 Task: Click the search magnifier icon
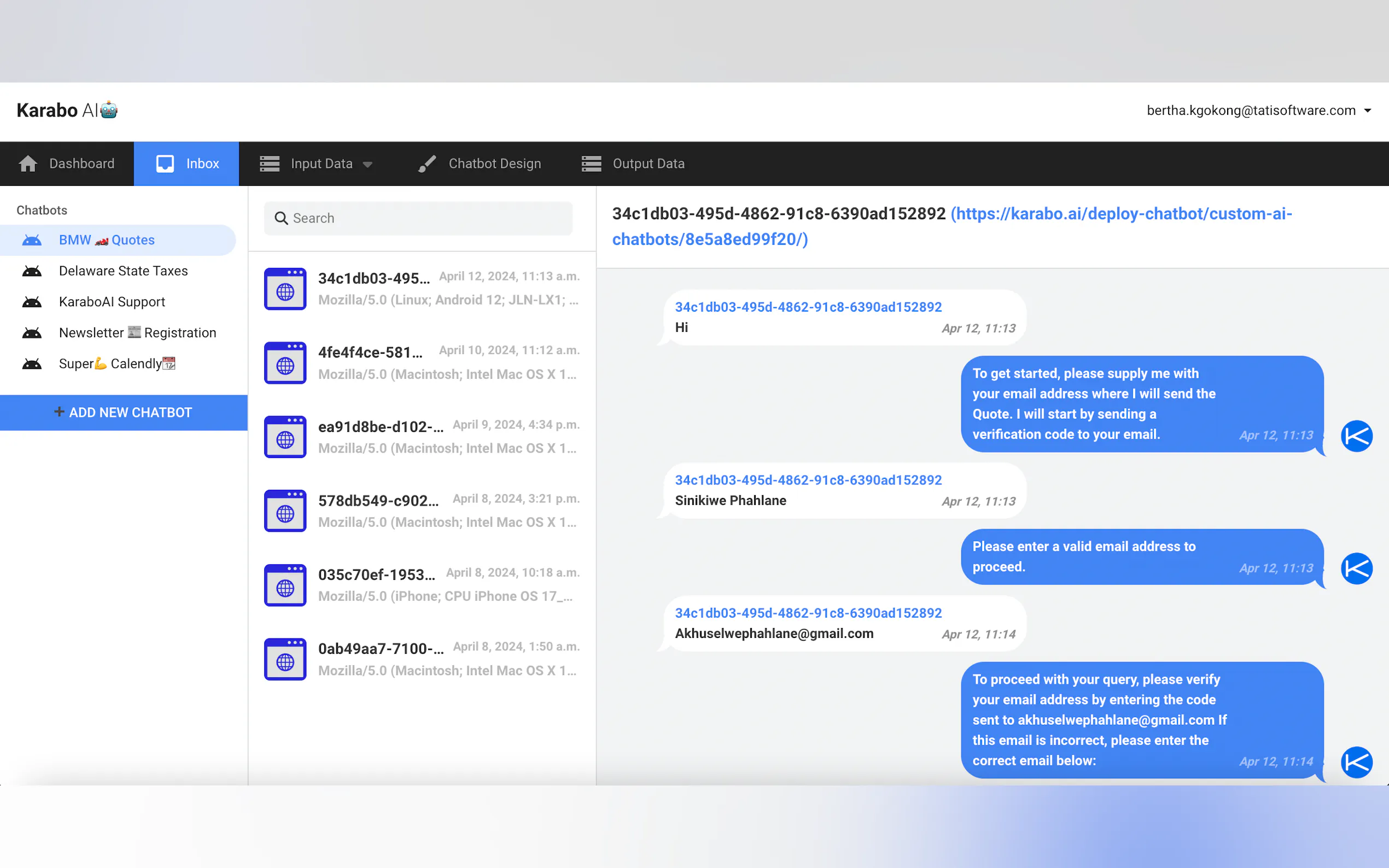(281, 218)
